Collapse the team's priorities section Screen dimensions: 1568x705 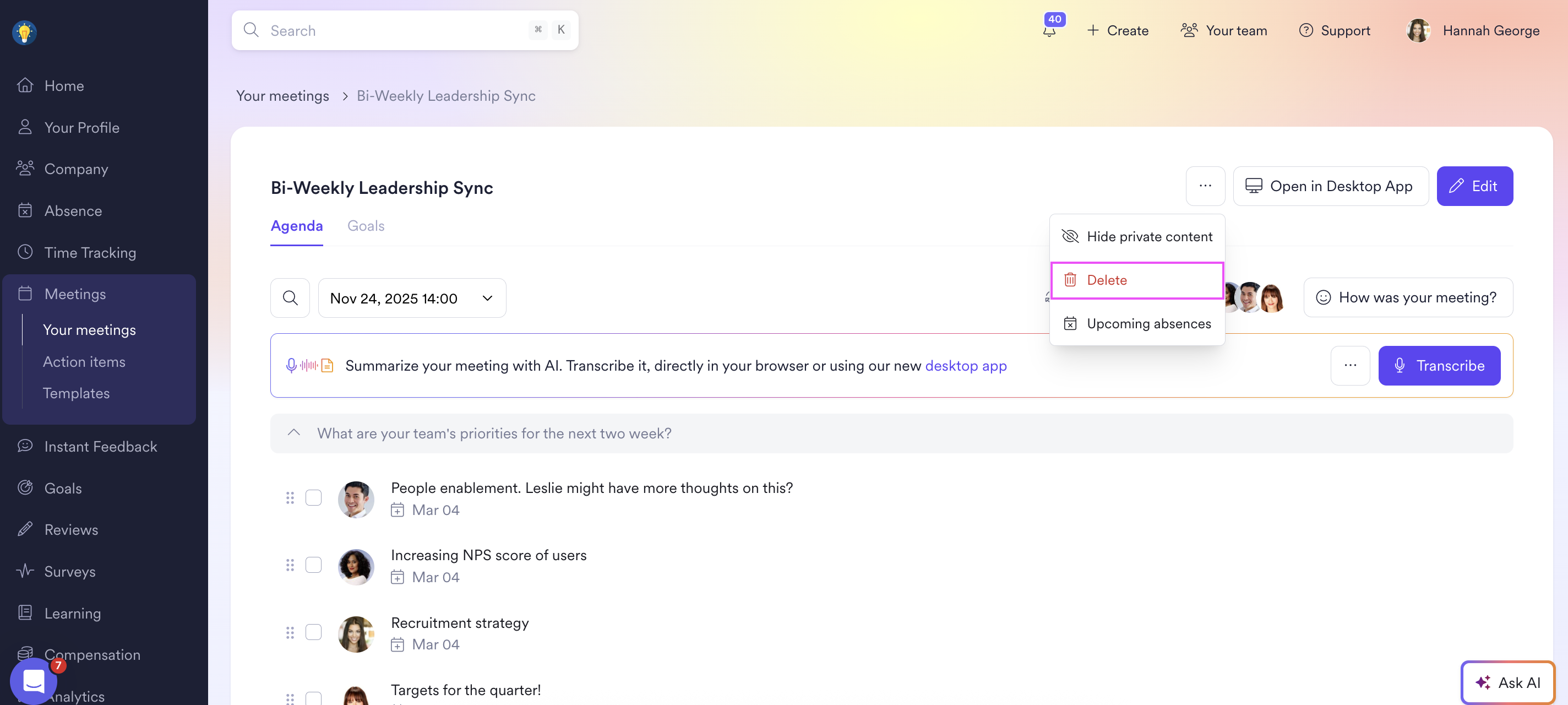click(294, 433)
